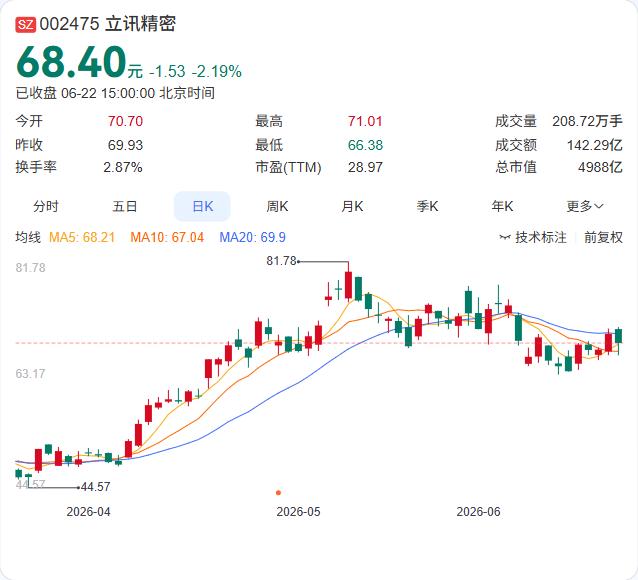The width and height of the screenshot is (638, 580).
Task: Click the percent change -2.19%
Action: (216, 72)
